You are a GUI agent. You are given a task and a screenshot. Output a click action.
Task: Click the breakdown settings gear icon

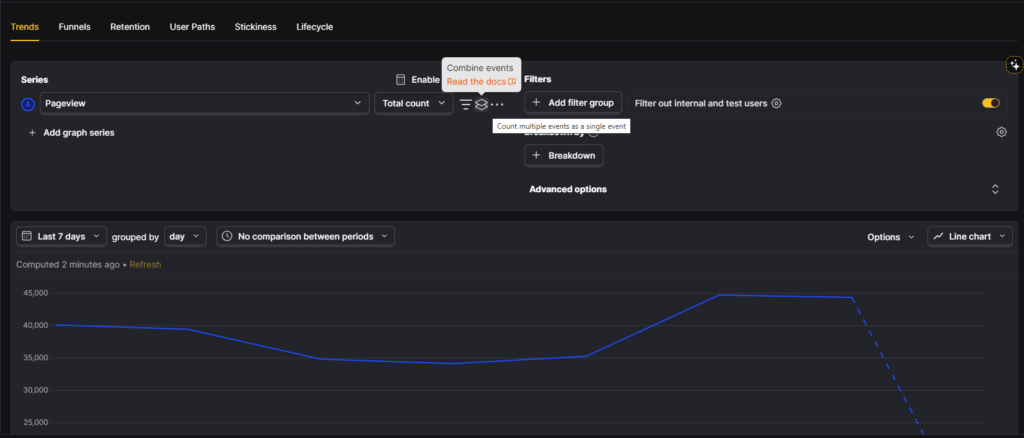point(1001,132)
